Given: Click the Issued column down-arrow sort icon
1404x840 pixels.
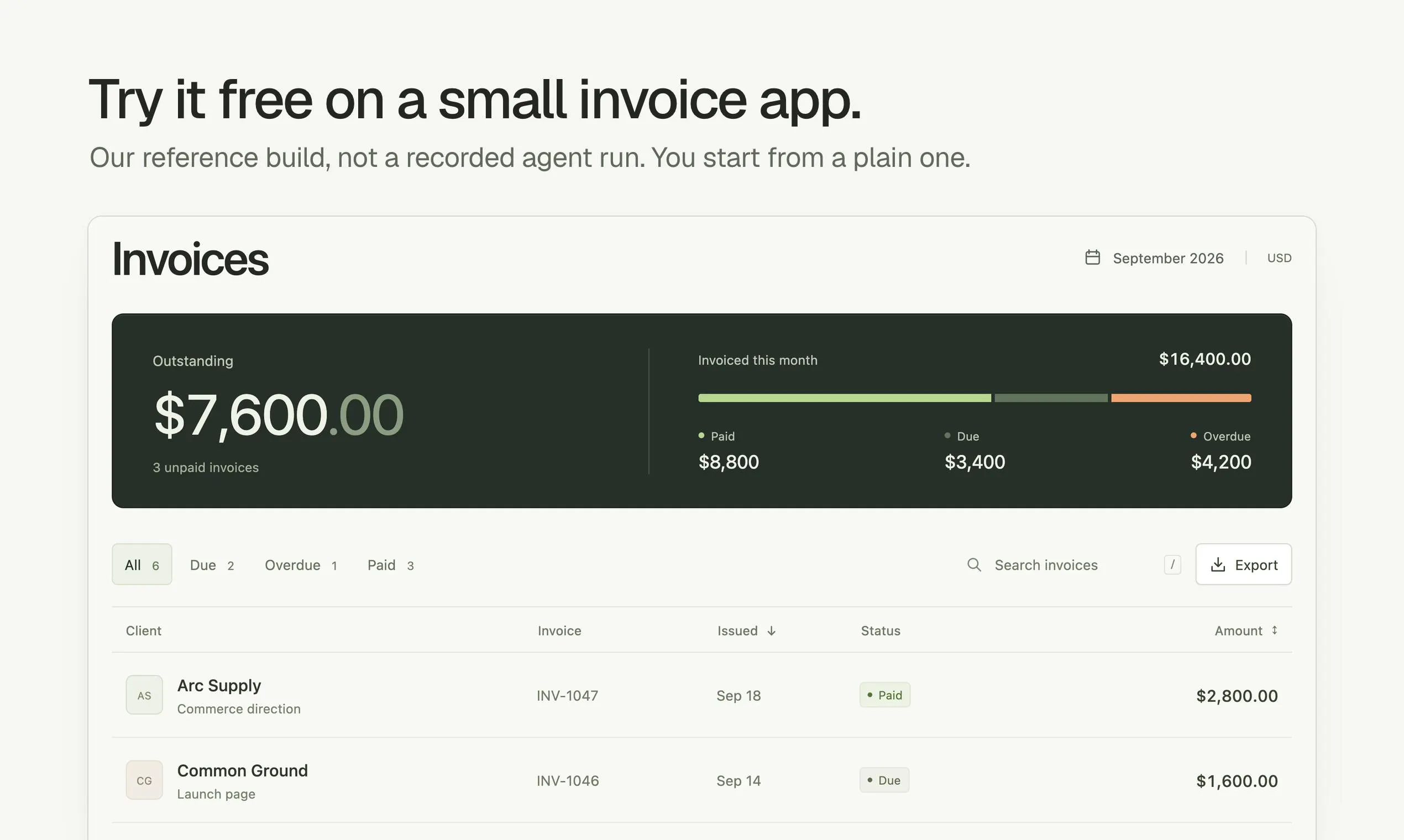Looking at the screenshot, I should click(771, 631).
